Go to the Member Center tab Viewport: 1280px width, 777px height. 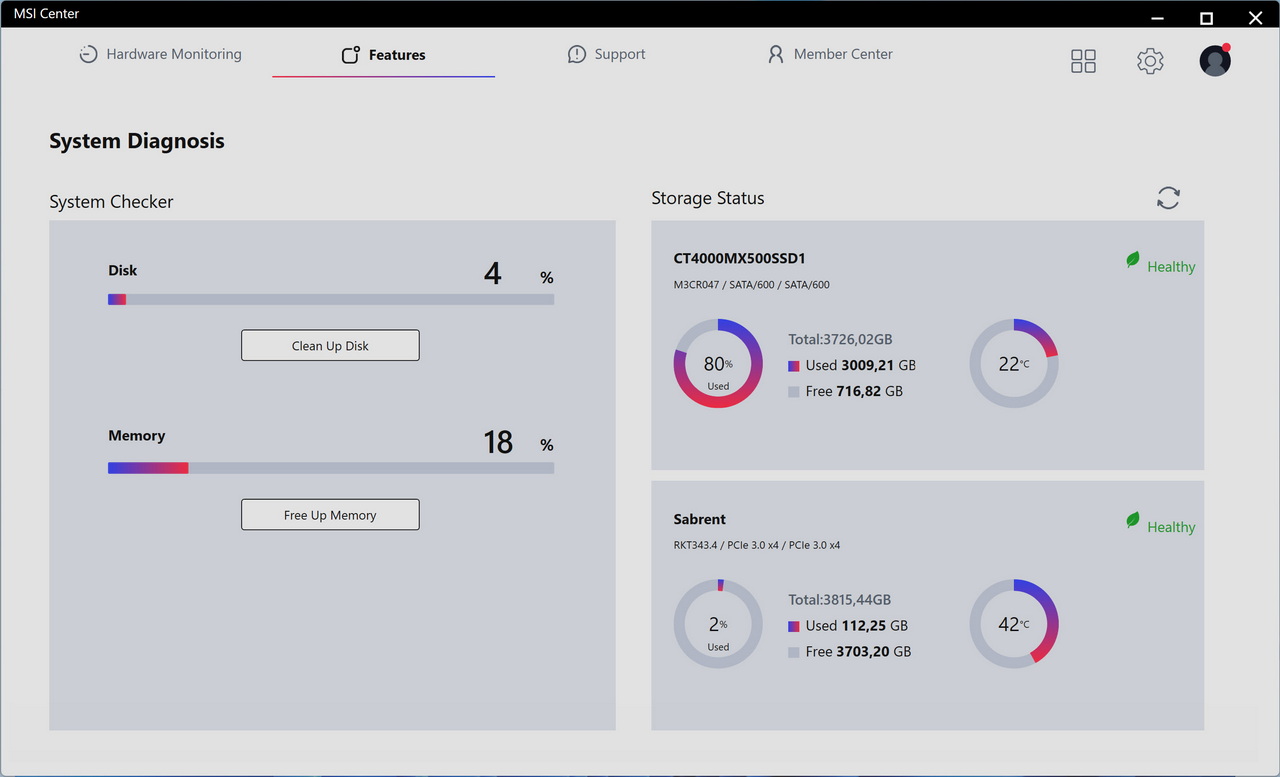[x=842, y=54]
